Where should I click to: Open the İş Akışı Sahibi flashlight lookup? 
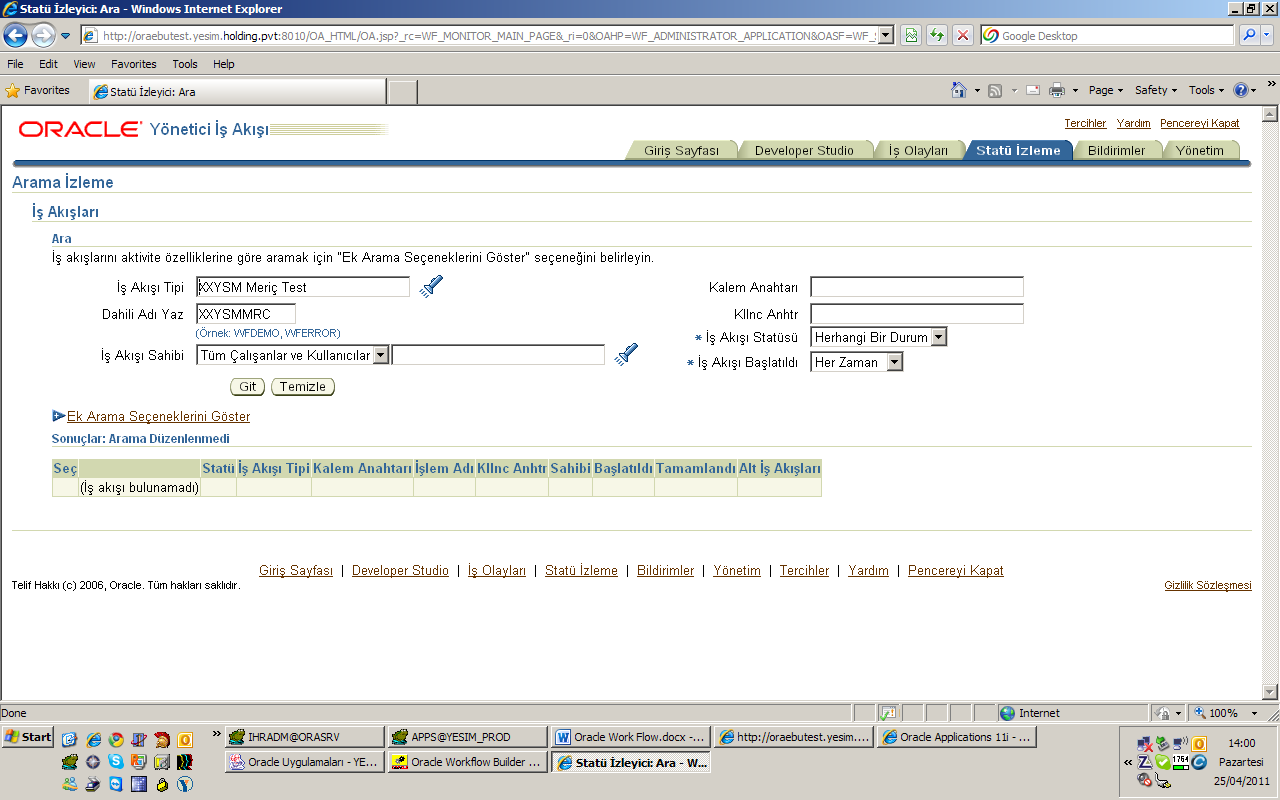point(626,354)
